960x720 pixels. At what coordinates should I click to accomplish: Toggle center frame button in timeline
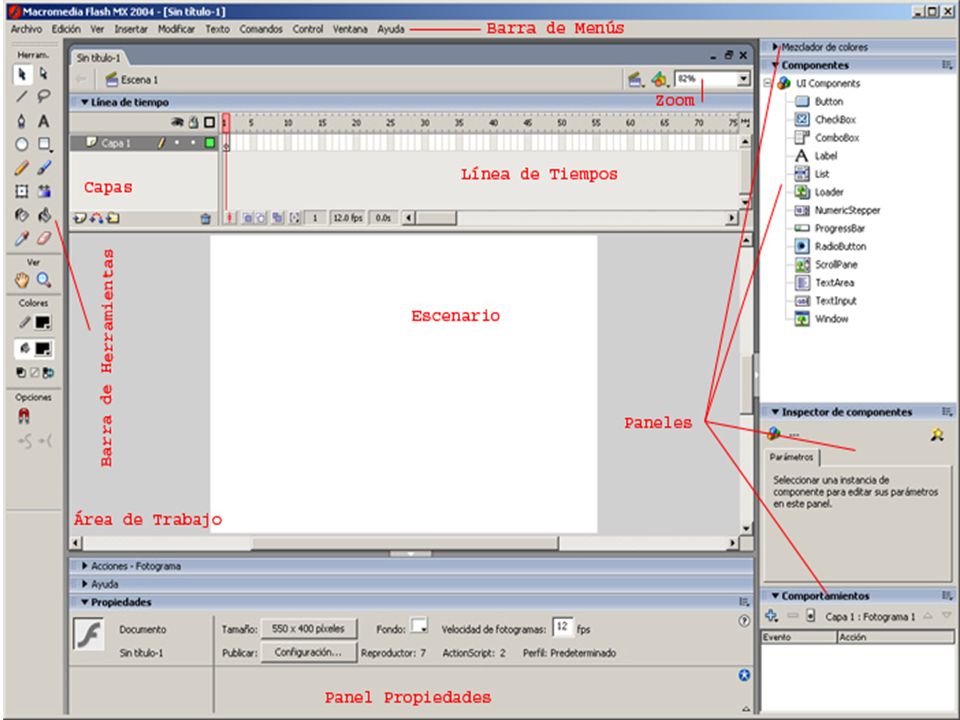click(230, 218)
